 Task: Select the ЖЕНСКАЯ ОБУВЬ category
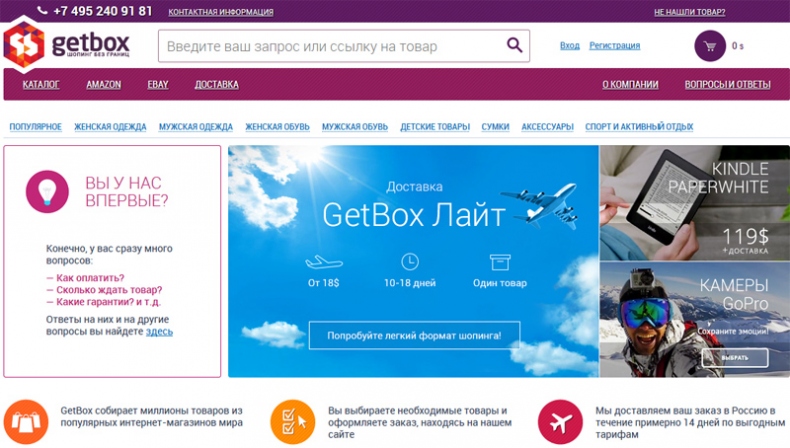[277, 127]
